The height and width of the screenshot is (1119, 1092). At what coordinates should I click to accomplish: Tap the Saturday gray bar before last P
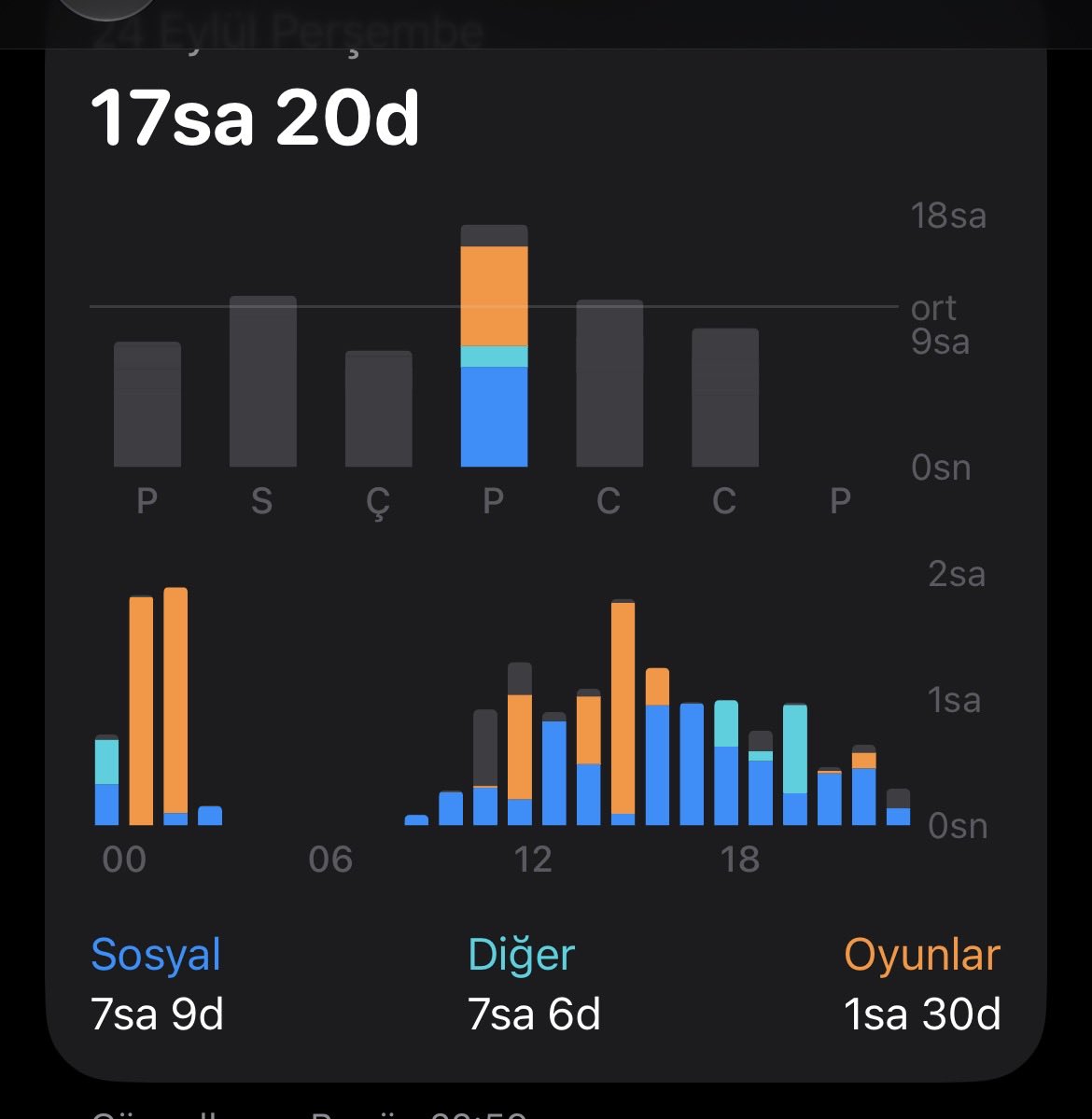click(x=725, y=398)
